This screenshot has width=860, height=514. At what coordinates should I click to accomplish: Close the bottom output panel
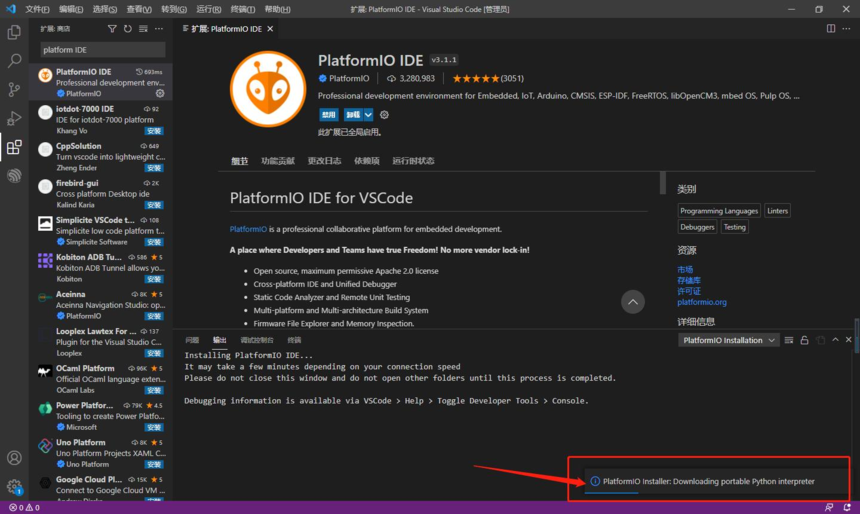click(x=848, y=340)
